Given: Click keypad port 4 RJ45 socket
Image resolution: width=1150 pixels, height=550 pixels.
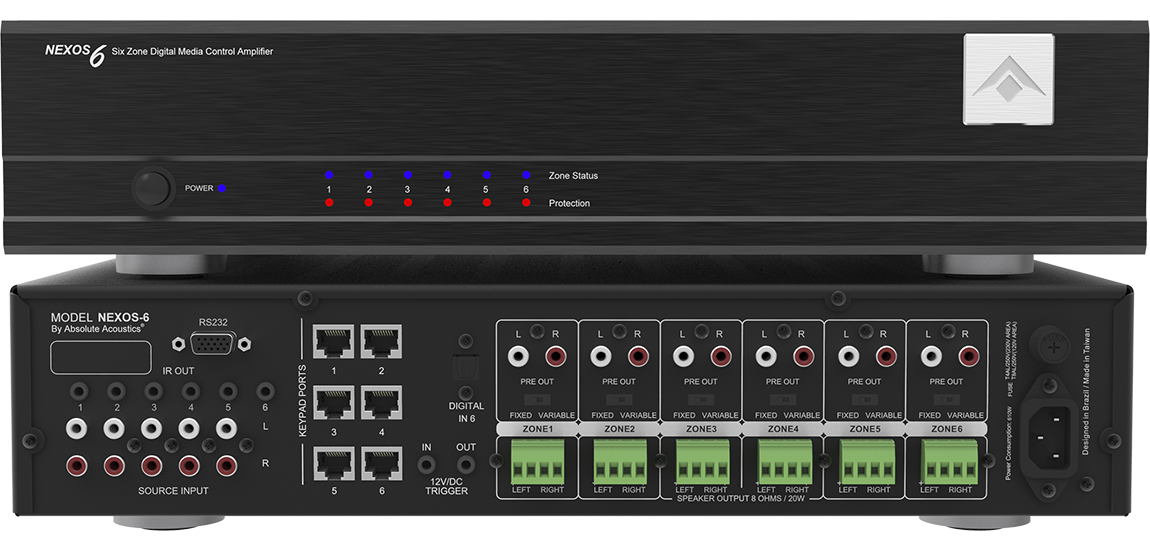Looking at the screenshot, I should (x=381, y=403).
